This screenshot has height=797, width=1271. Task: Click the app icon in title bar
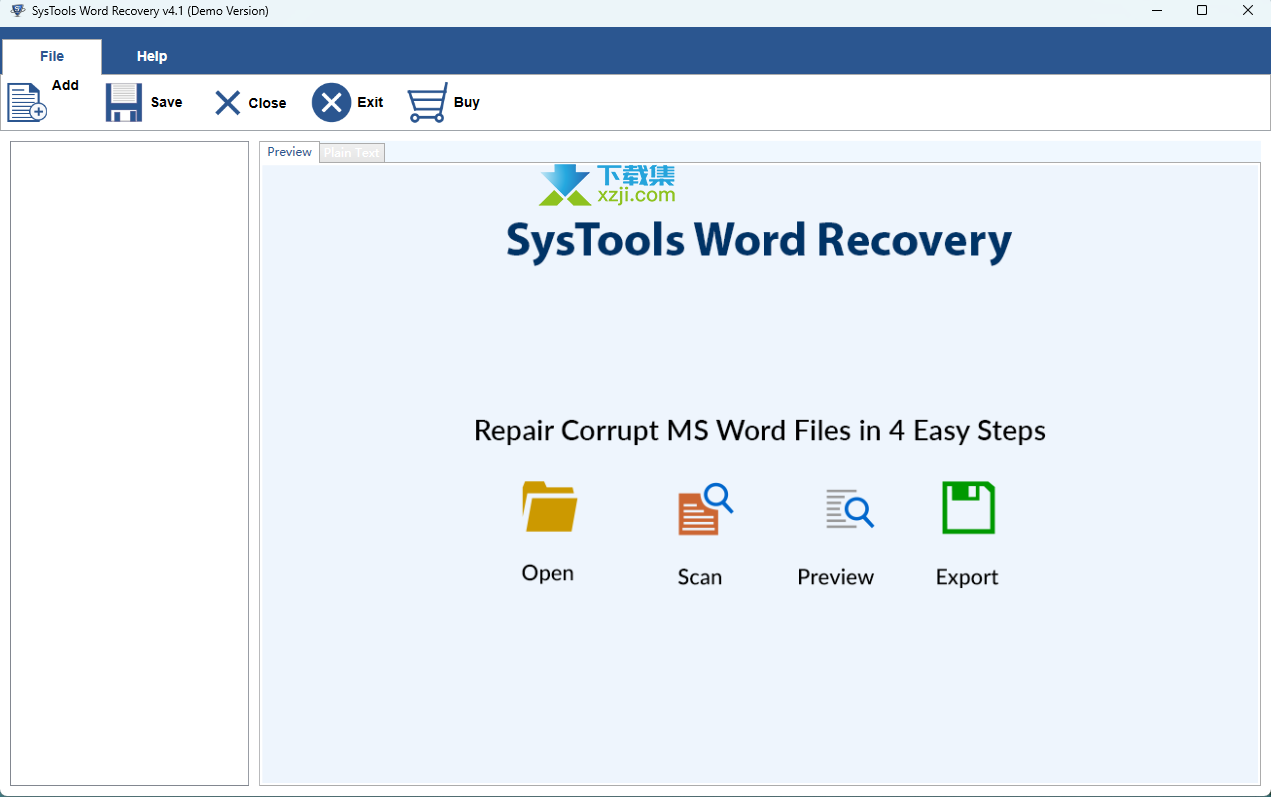pyautogui.click(x=17, y=11)
